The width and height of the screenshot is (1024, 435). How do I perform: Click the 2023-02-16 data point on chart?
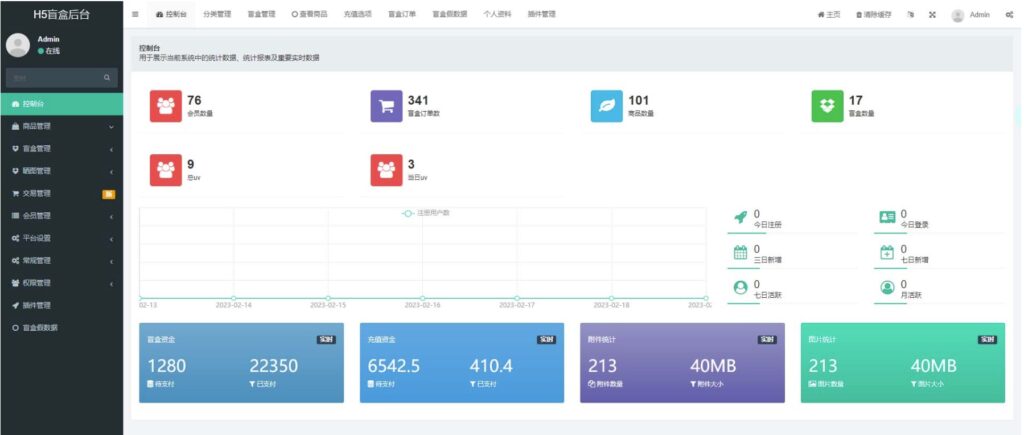tap(423, 298)
